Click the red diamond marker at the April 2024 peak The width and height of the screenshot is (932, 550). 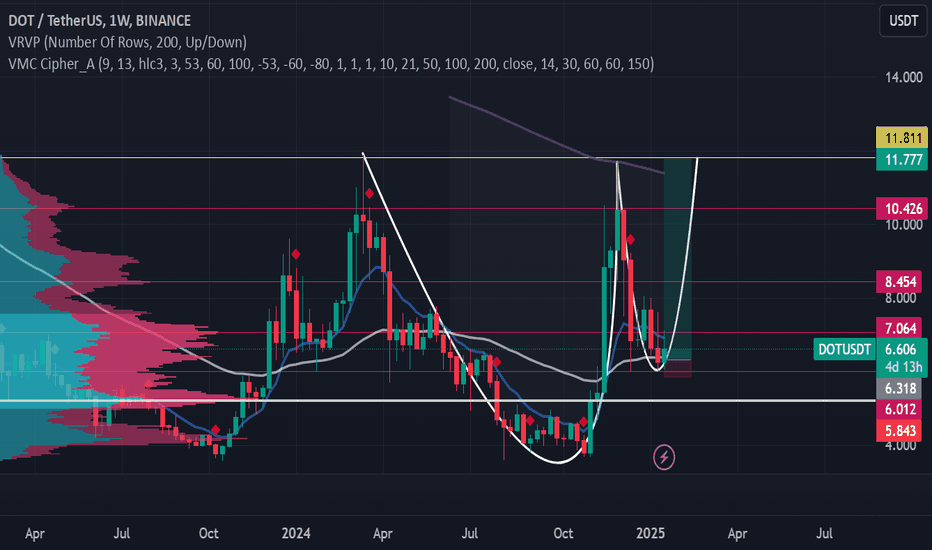click(x=369, y=194)
